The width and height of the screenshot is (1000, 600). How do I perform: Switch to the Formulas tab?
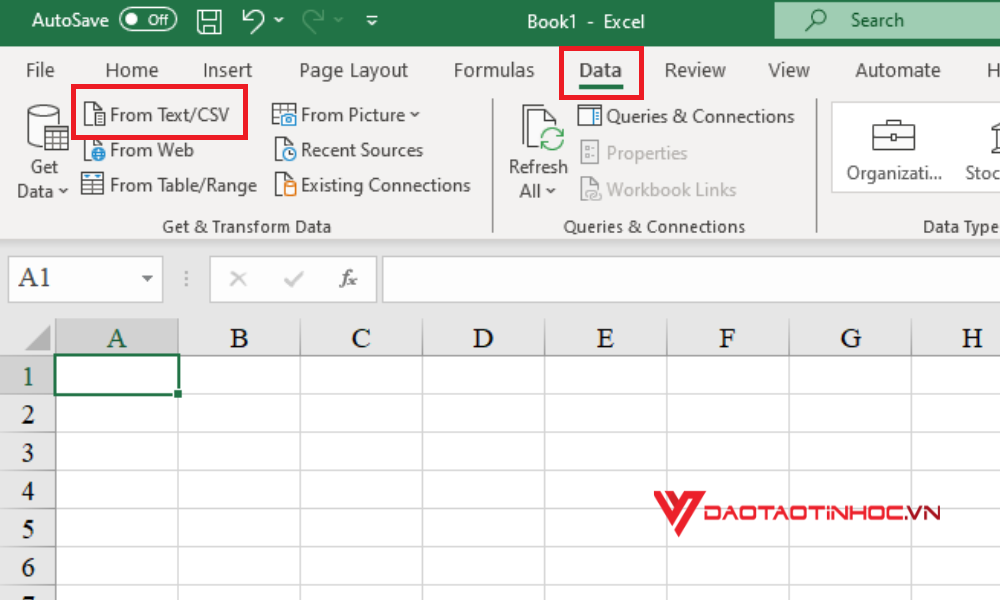[493, 70]
